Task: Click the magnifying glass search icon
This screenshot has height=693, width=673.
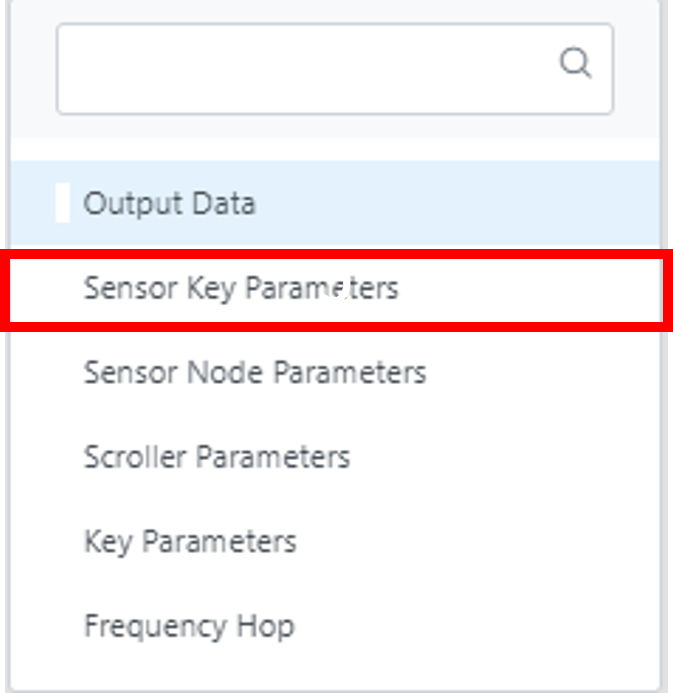Action: tap(574, 63)
